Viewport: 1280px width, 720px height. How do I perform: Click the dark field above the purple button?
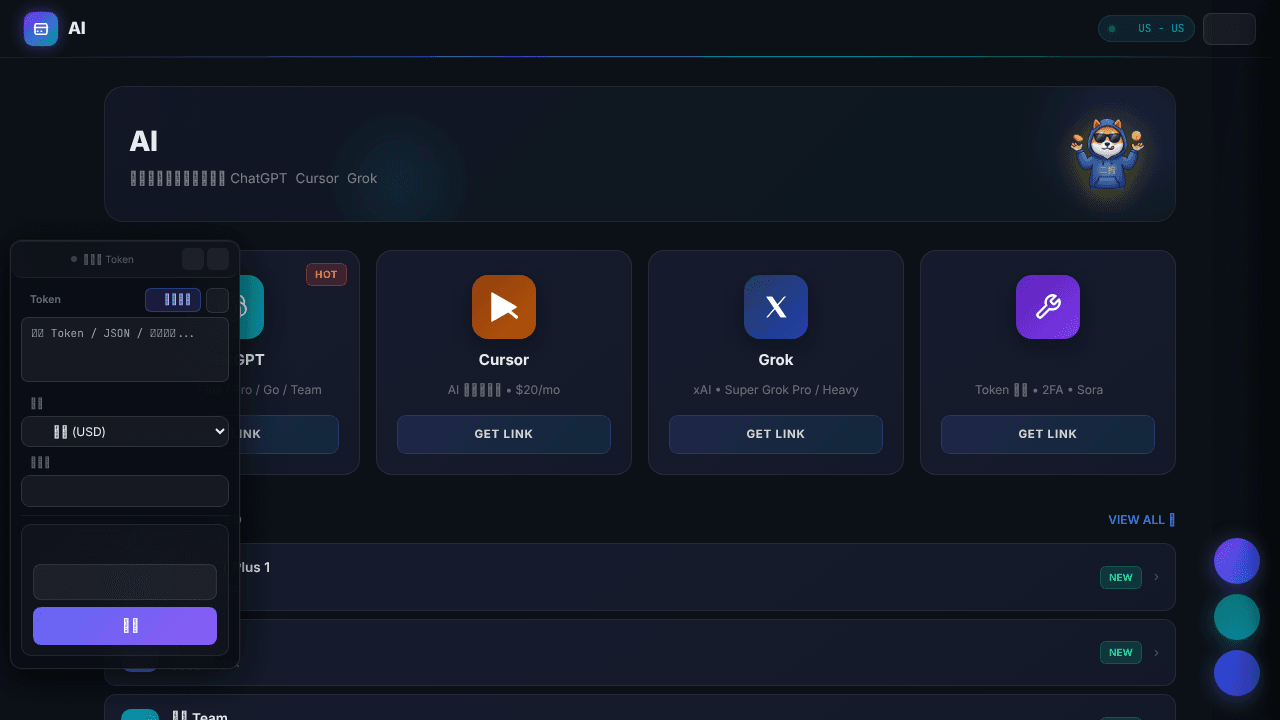click(125, 582)
